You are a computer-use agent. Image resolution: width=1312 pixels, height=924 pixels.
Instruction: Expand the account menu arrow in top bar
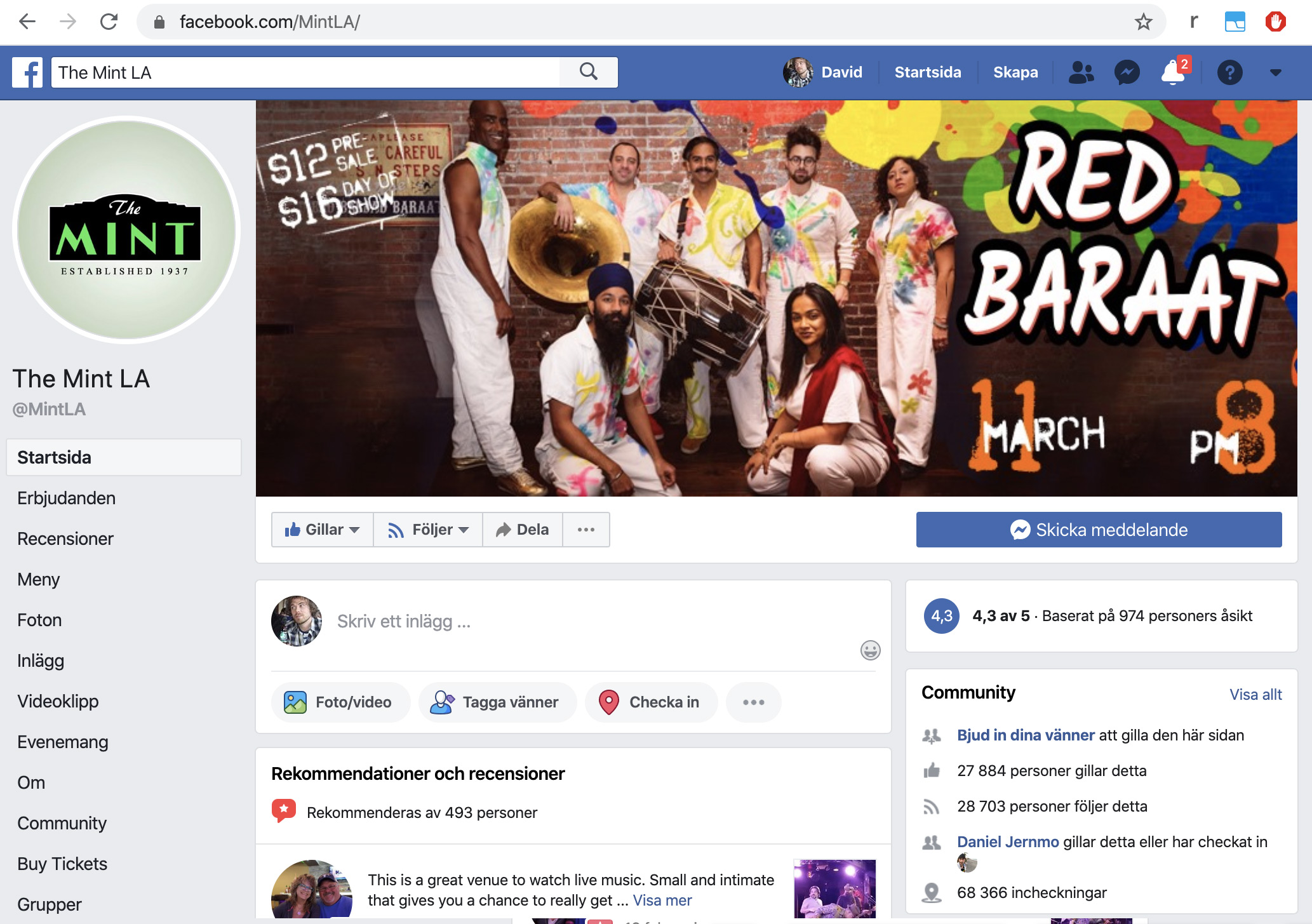pyautogui.click(x=1275, y=72)
